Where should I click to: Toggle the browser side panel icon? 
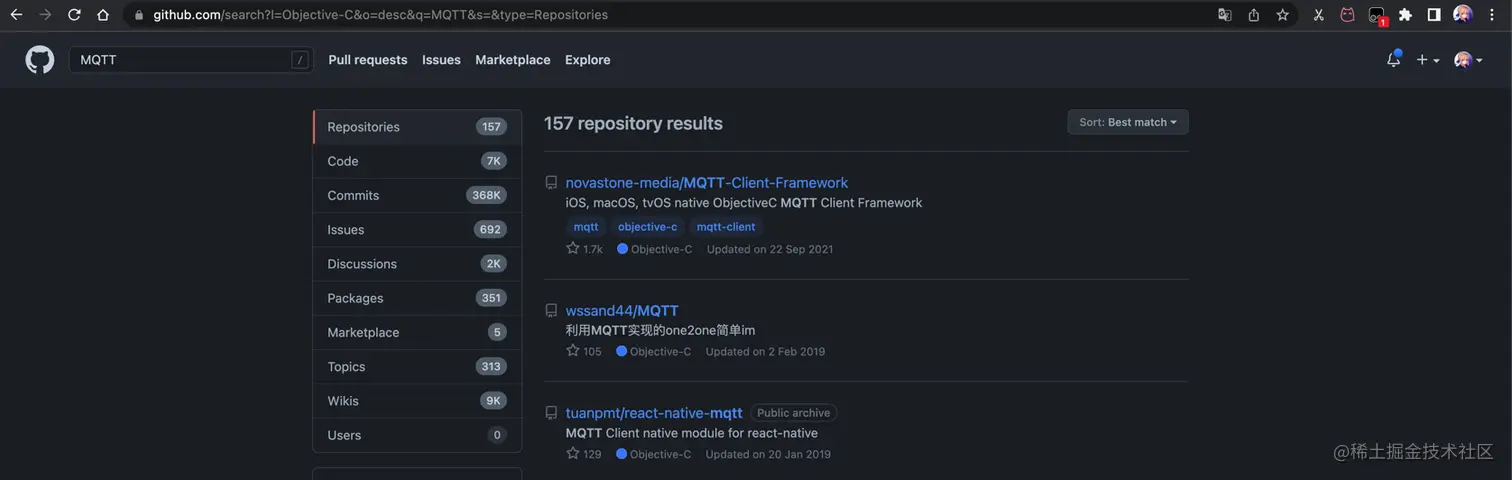(x=1434, y=15)
